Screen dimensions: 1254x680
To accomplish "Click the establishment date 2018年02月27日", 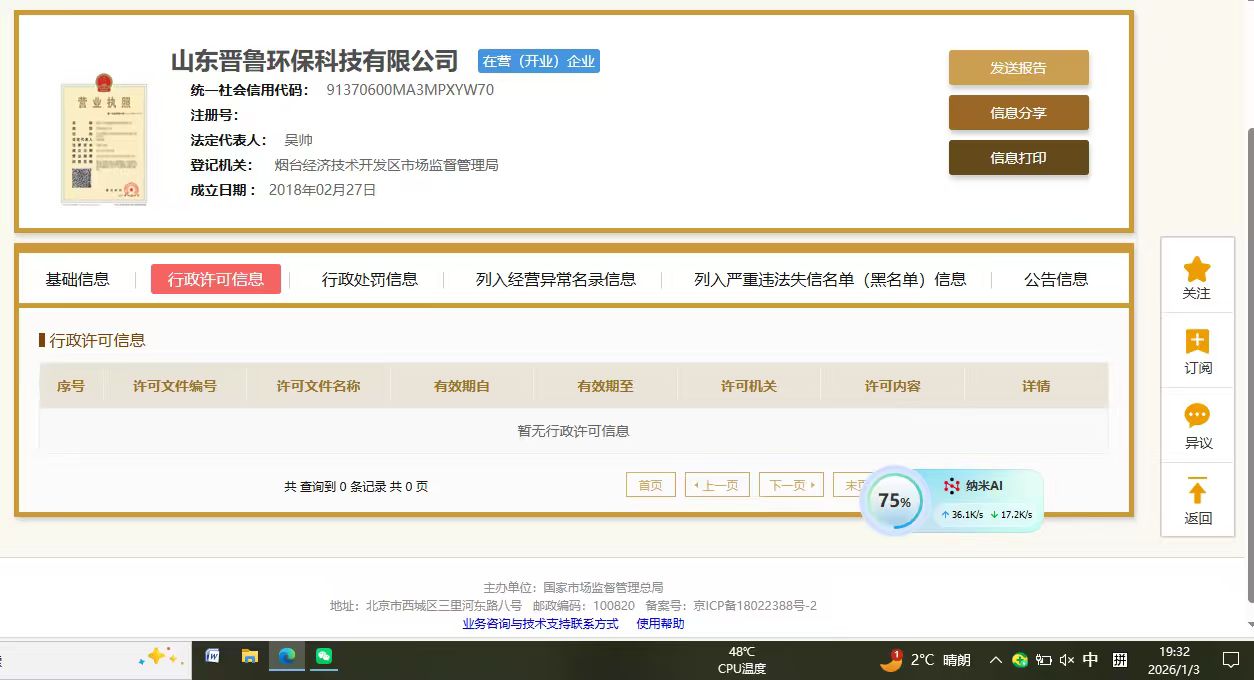I will click(x=323, y=190).
